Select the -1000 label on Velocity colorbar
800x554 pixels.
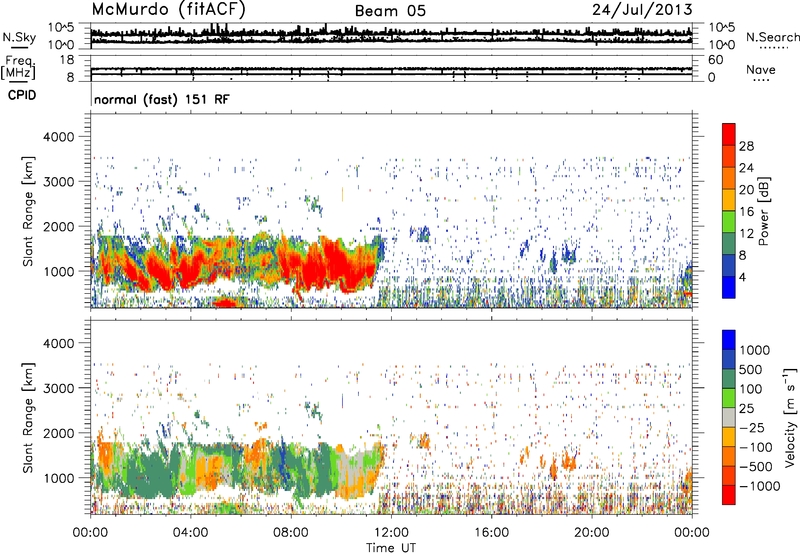pos(759,486)
